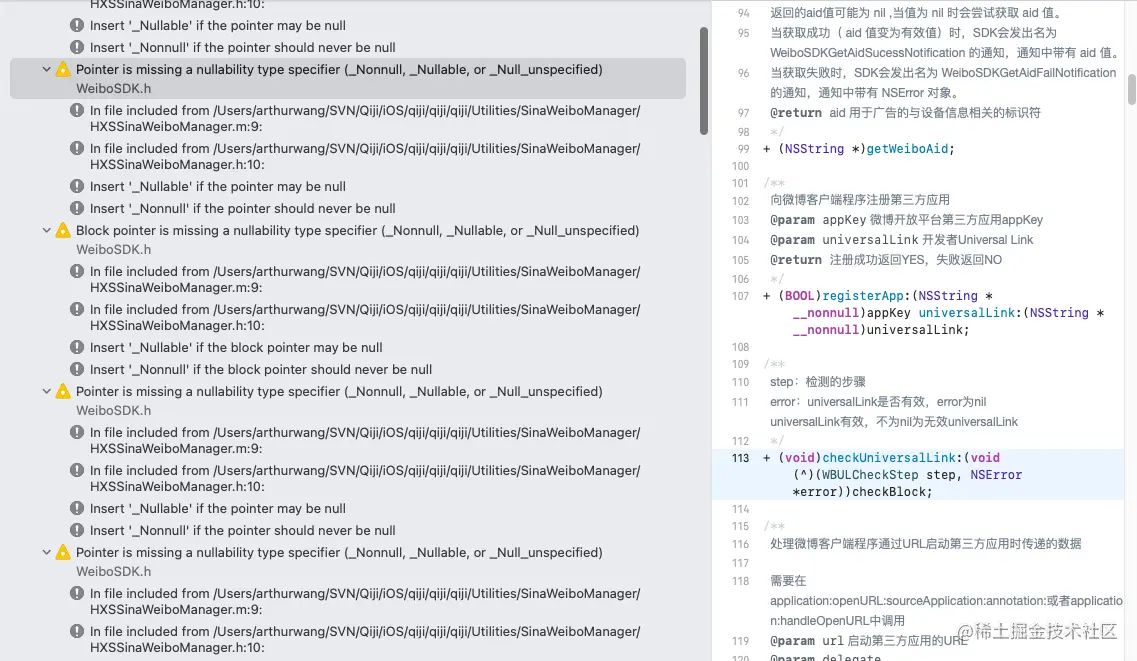Image resolution: width=1137 pixels, height=661 pixels.
Task: Click 'step: 检测的步骤' comment line
Action: [818, 381]
